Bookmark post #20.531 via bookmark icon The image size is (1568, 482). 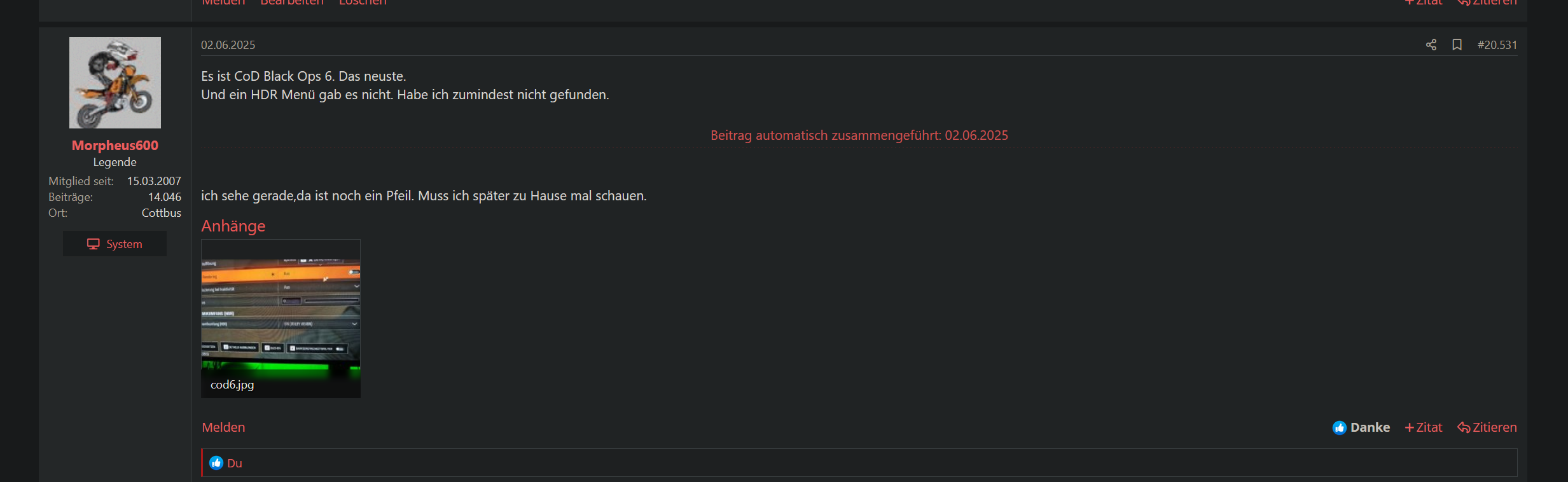click(1457, 45)
